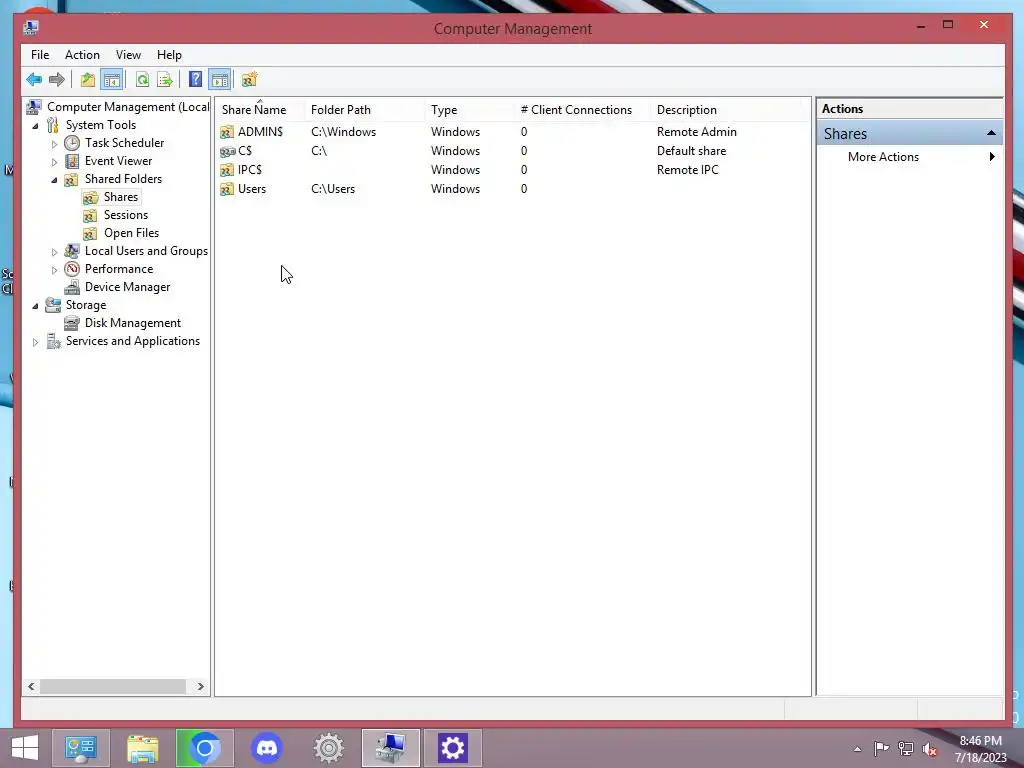Collapse the Shares actions section arrow

pos(991,133)
